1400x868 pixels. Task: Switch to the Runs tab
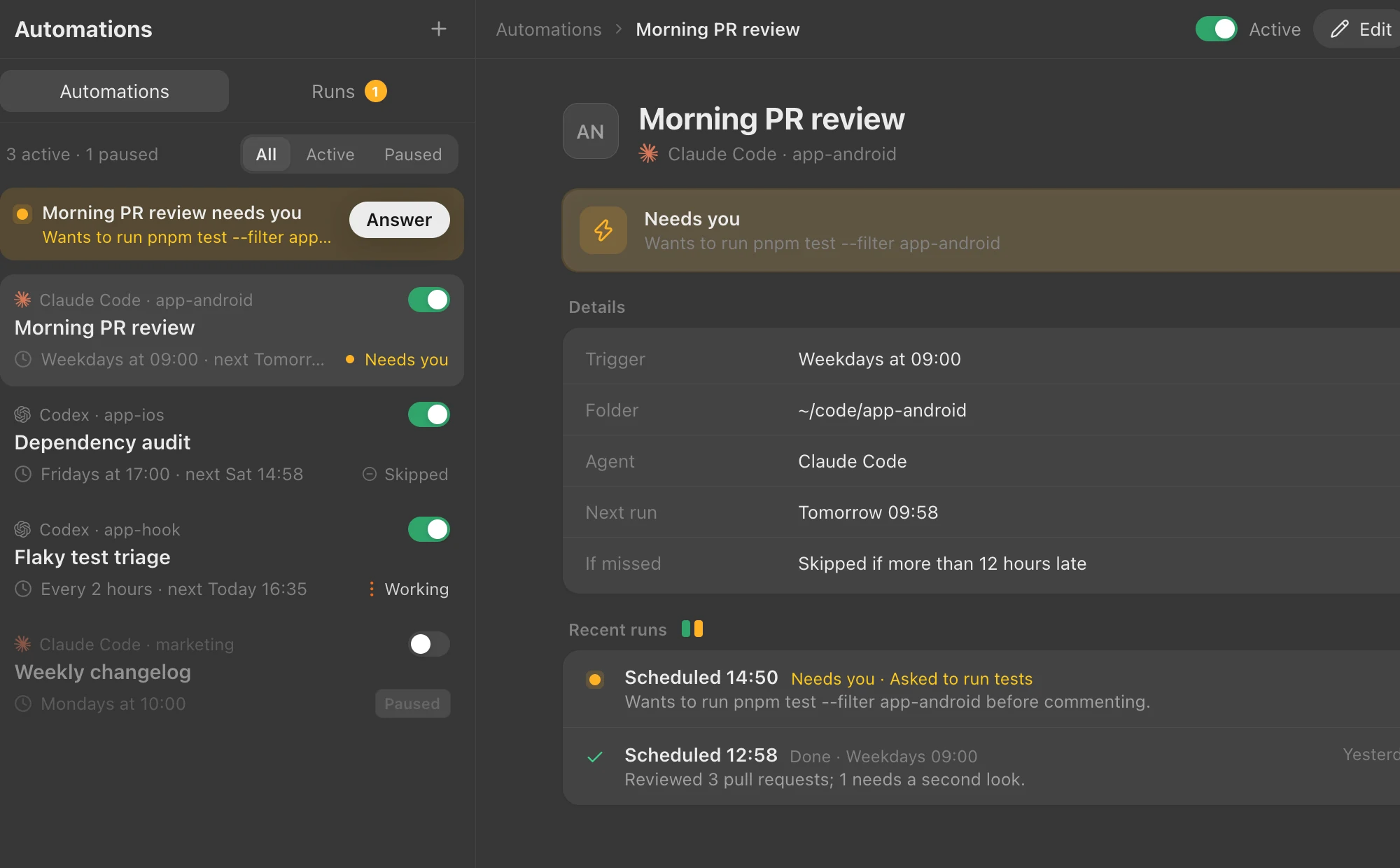349,91
